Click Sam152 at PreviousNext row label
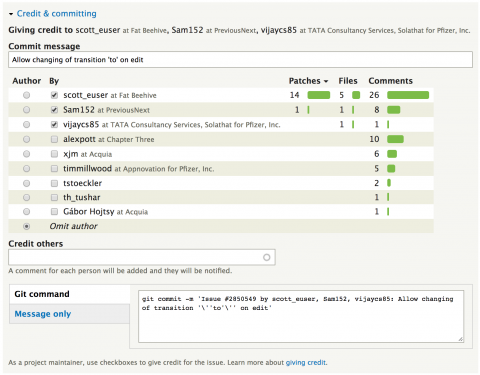This screenshot has height=375, width=480. click(106, 110)
